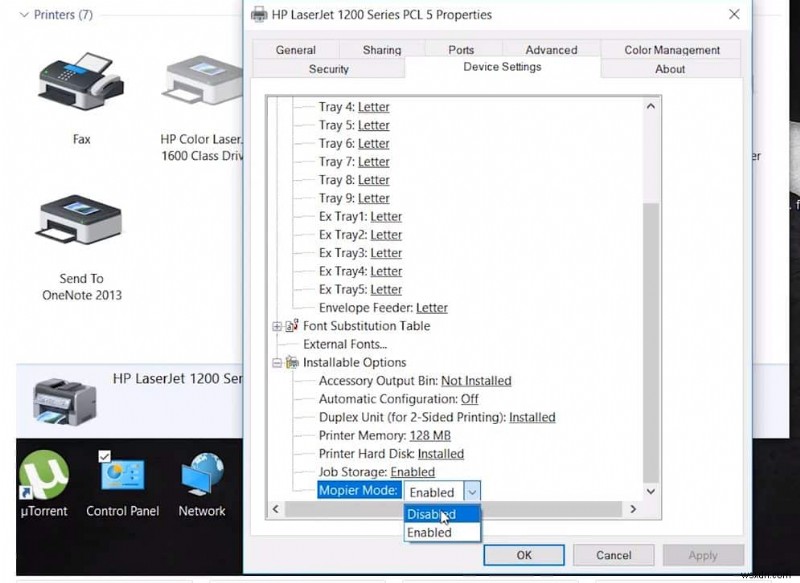This screenshot has width=800, height=583.
Task: Expand the Font Substitution Table entry
Action: [275, 326]
